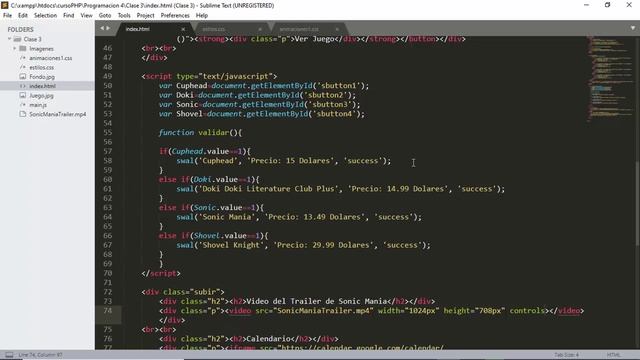Click the Clase 3 folder icon
Image resolution: width=640 pixels, height=360 pixels.
(x=17, y=39)
